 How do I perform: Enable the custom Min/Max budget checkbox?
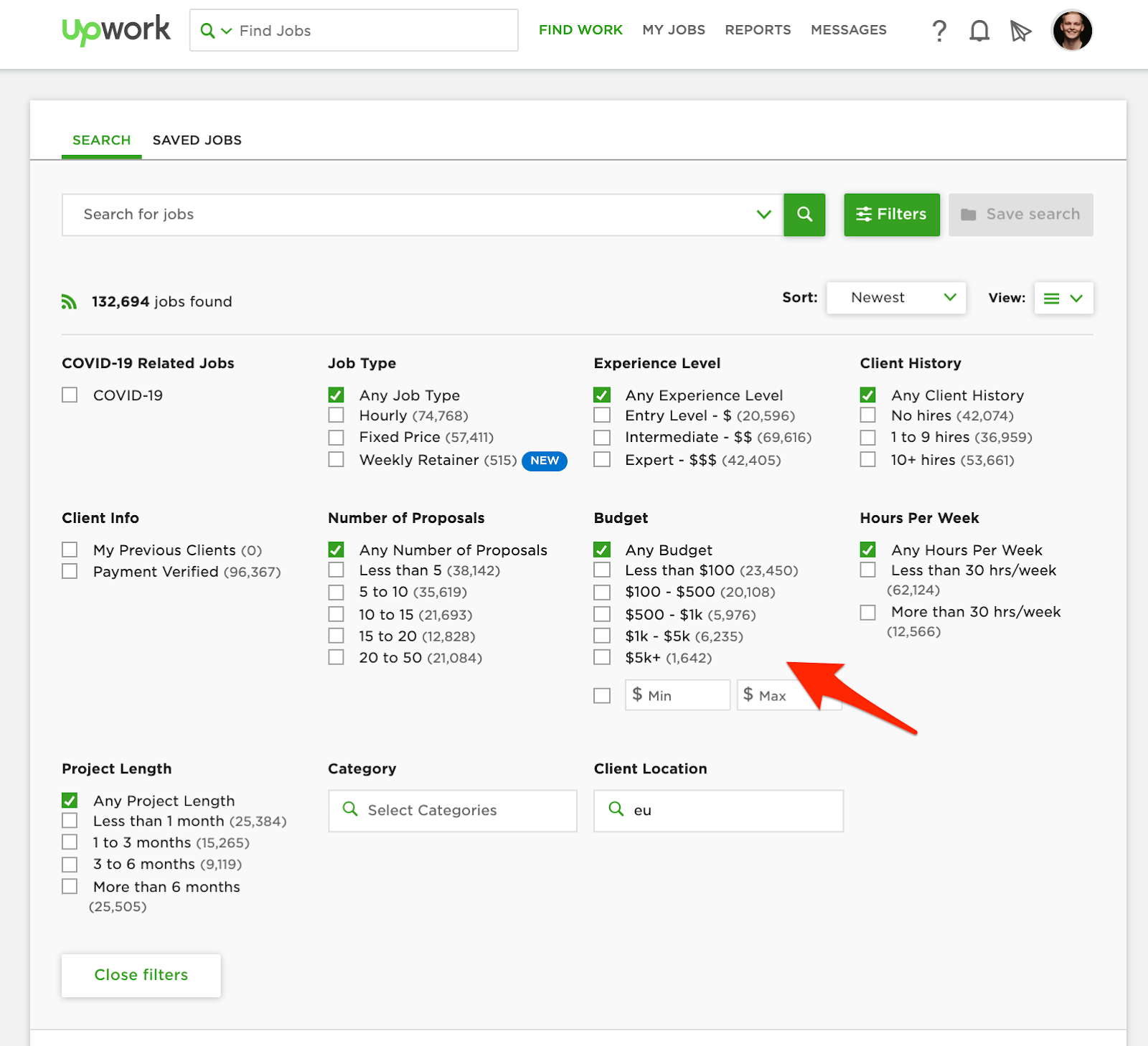pyautogui.click(x=602, y=696)
